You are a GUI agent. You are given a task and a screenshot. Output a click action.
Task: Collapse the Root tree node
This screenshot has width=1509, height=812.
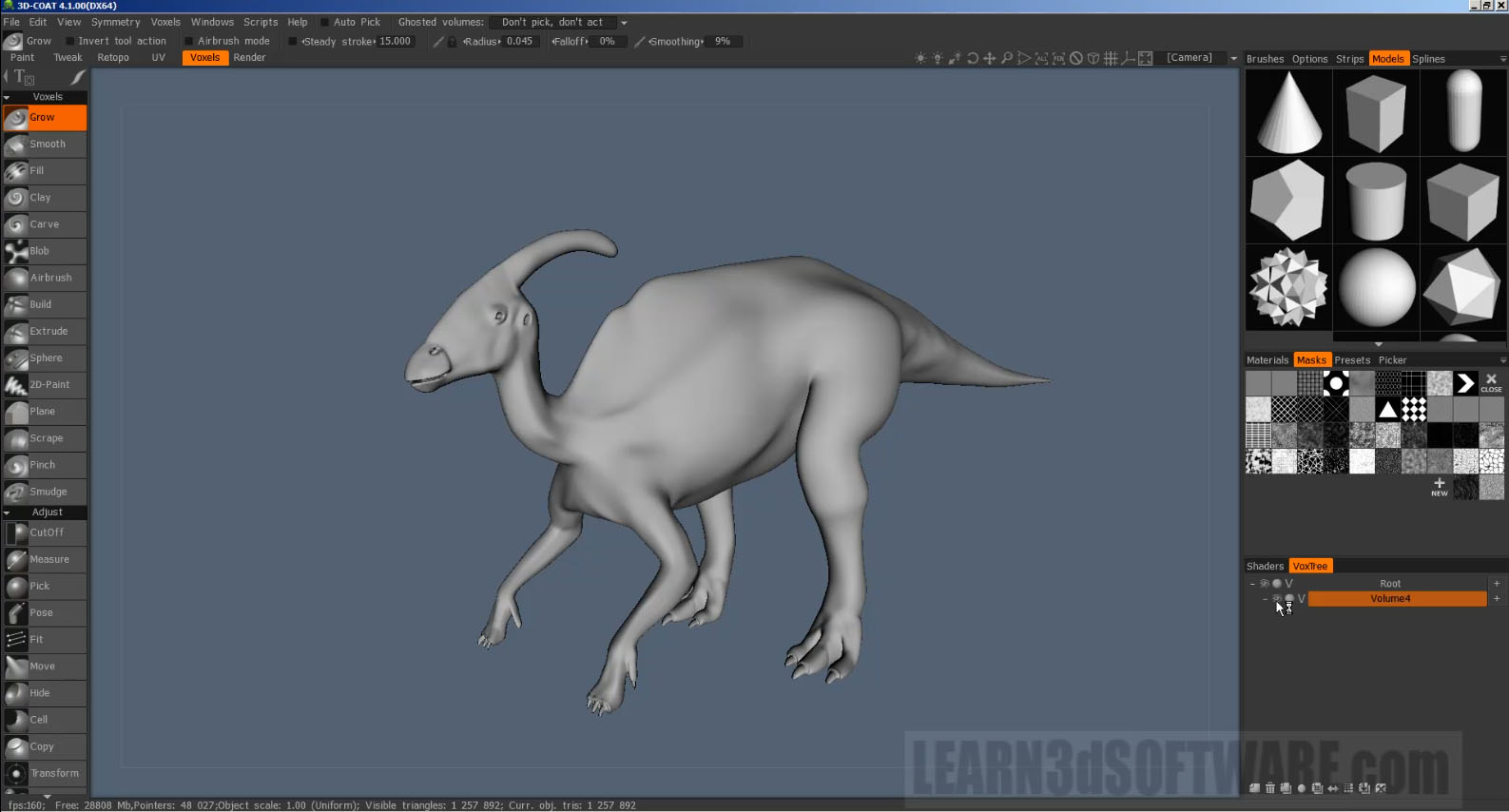(1252, 584)
